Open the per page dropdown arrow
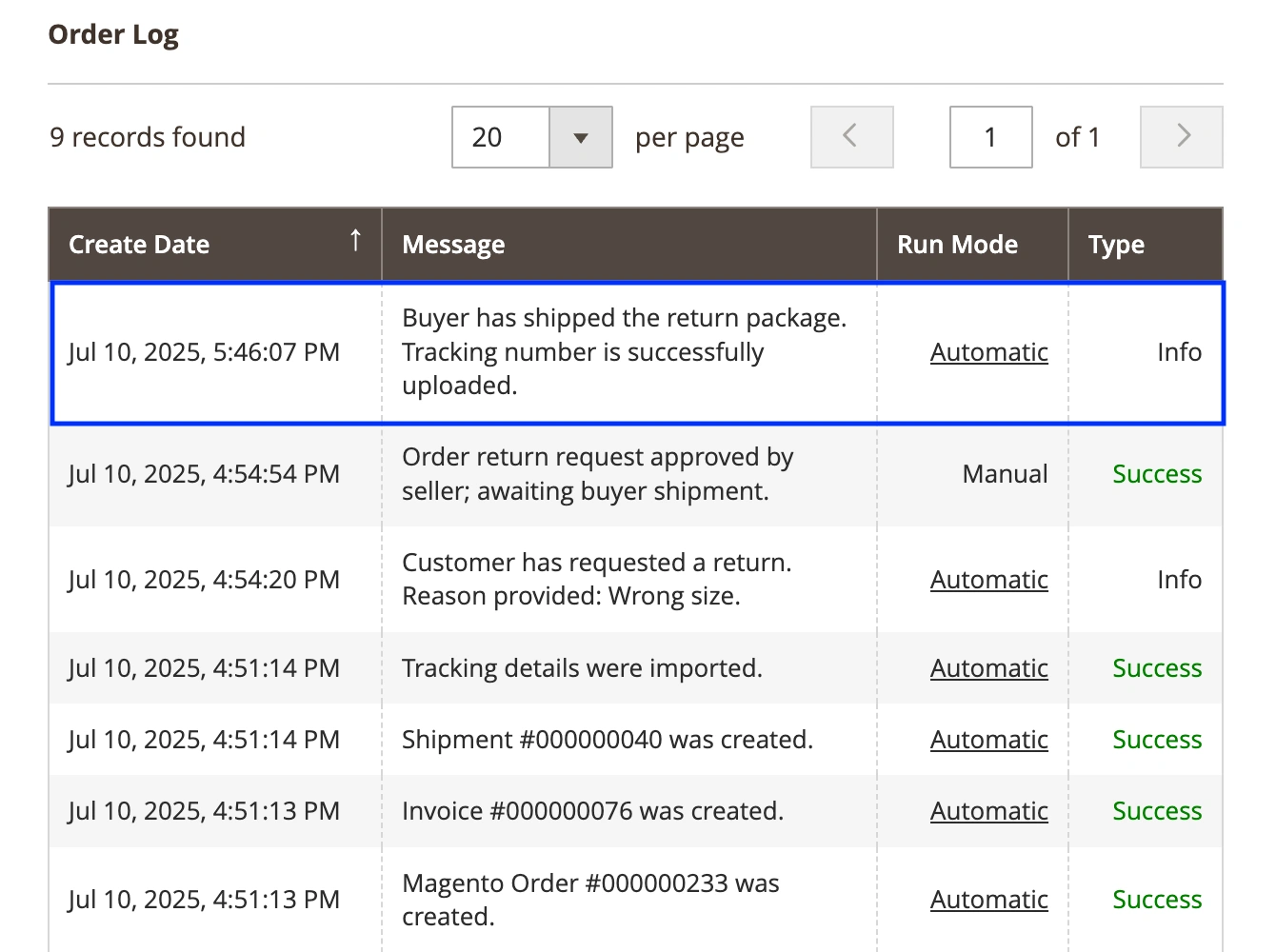The height and width of the screenshot is (952, 1276). tap(581, 137)
